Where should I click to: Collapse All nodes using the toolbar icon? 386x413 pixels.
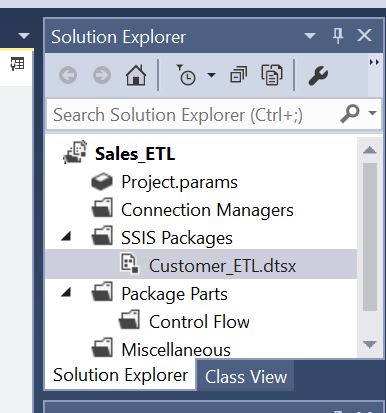click(239, 75)
